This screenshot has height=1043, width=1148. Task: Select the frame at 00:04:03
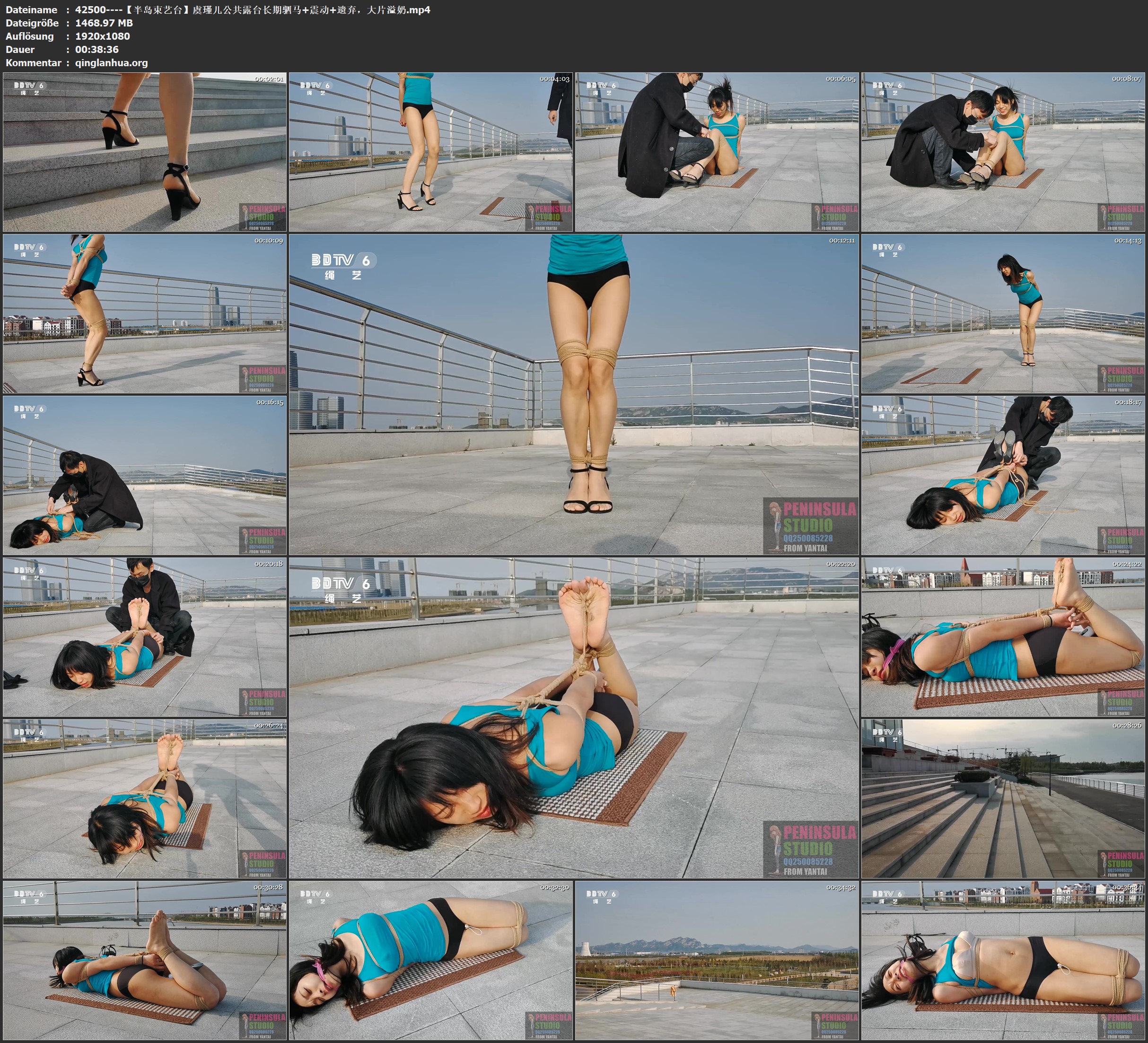(x=430, y=152)
